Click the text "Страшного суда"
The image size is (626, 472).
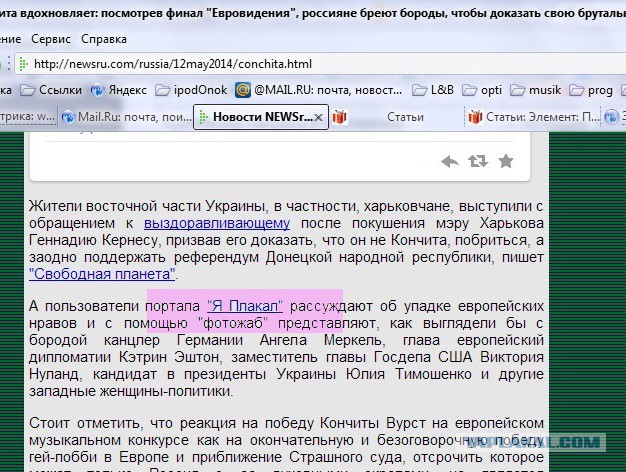347,457
